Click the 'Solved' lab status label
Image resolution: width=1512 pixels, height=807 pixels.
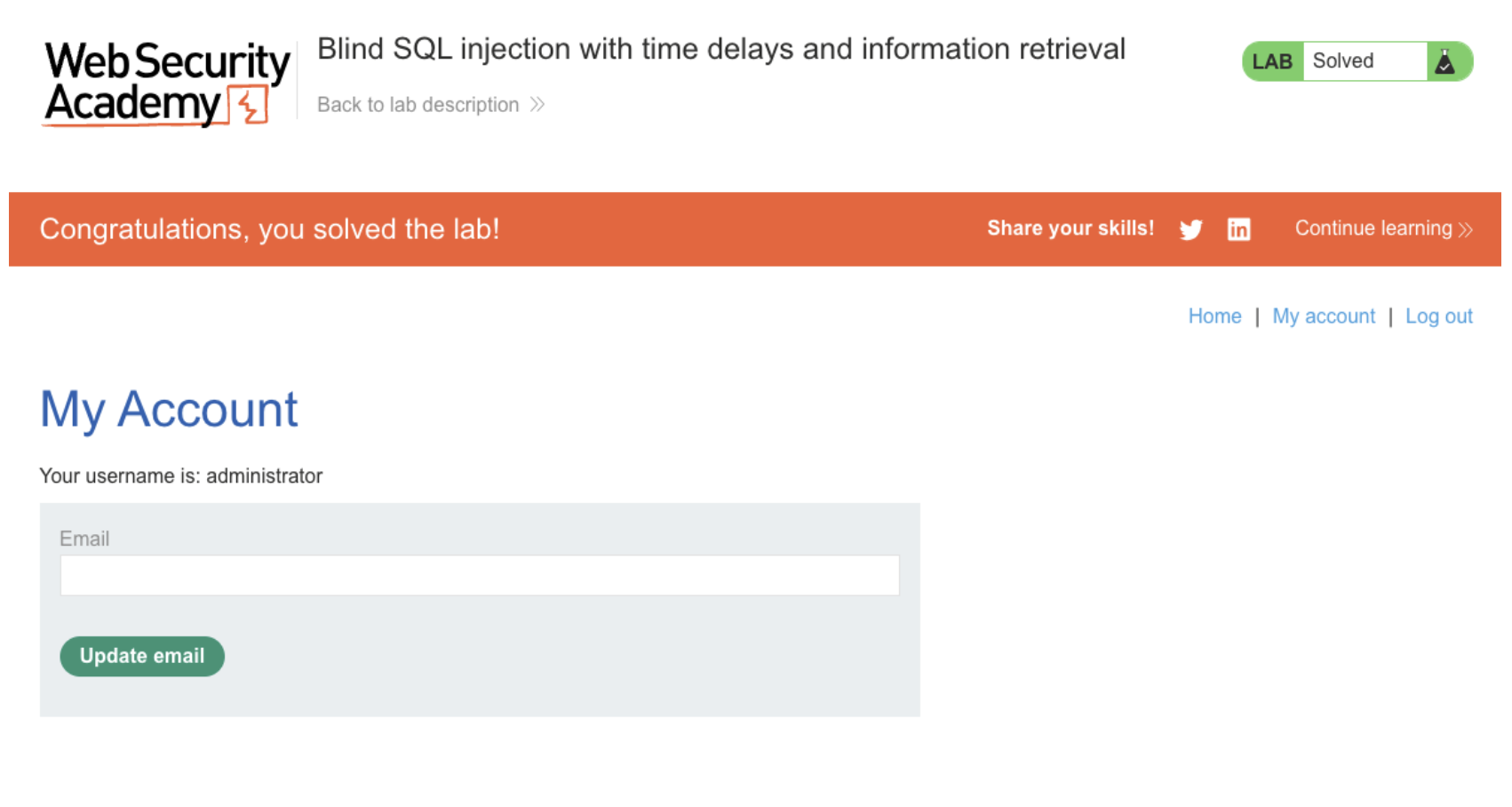pos(1343,61)
